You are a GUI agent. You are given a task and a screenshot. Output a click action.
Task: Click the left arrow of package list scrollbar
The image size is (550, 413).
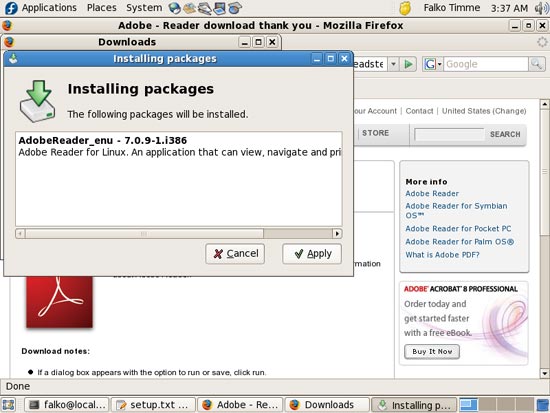[20, 234]
